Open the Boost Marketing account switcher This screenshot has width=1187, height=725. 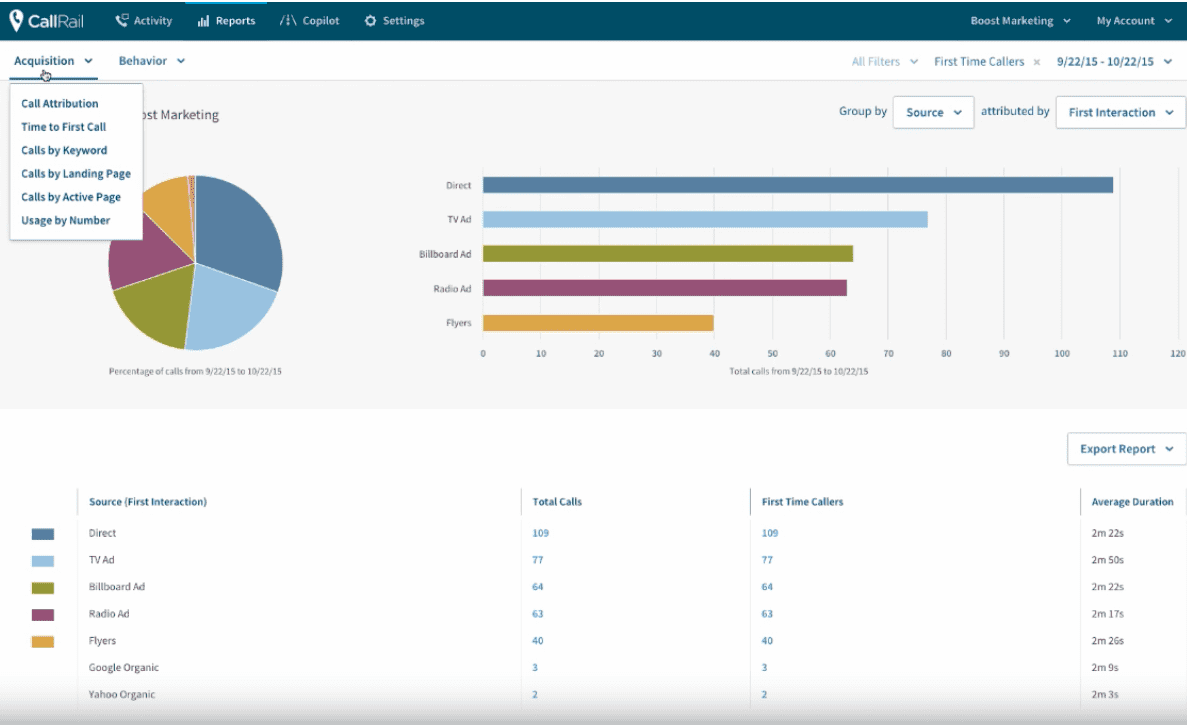[x=1020, y=20]
